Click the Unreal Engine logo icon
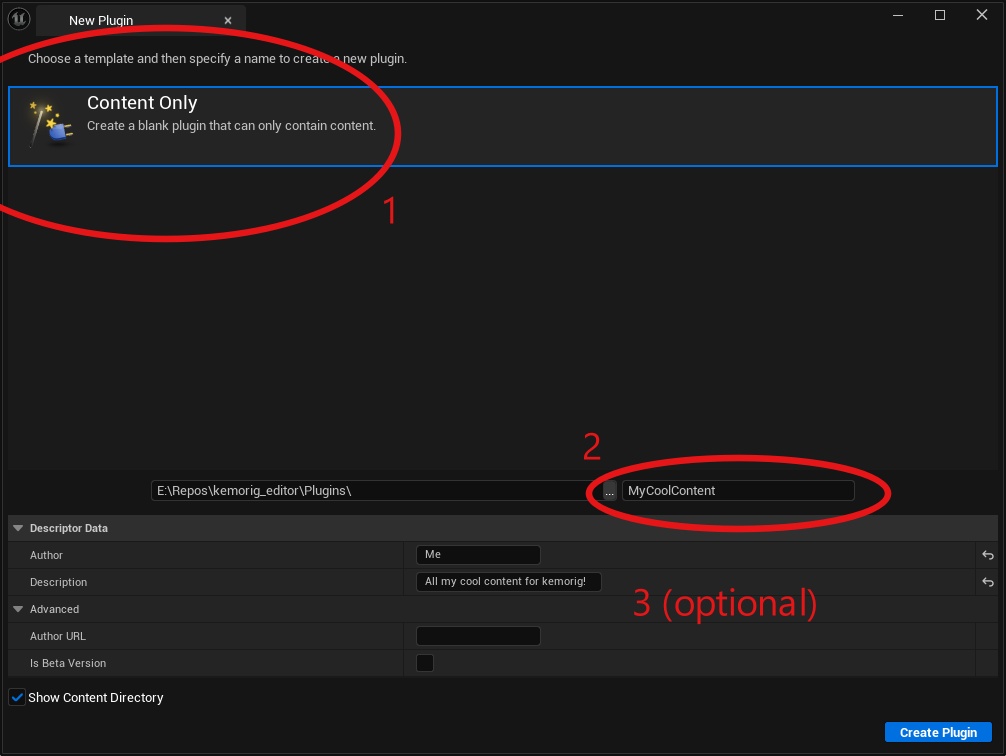This screenshot has height=756, width=1006. 19,19
